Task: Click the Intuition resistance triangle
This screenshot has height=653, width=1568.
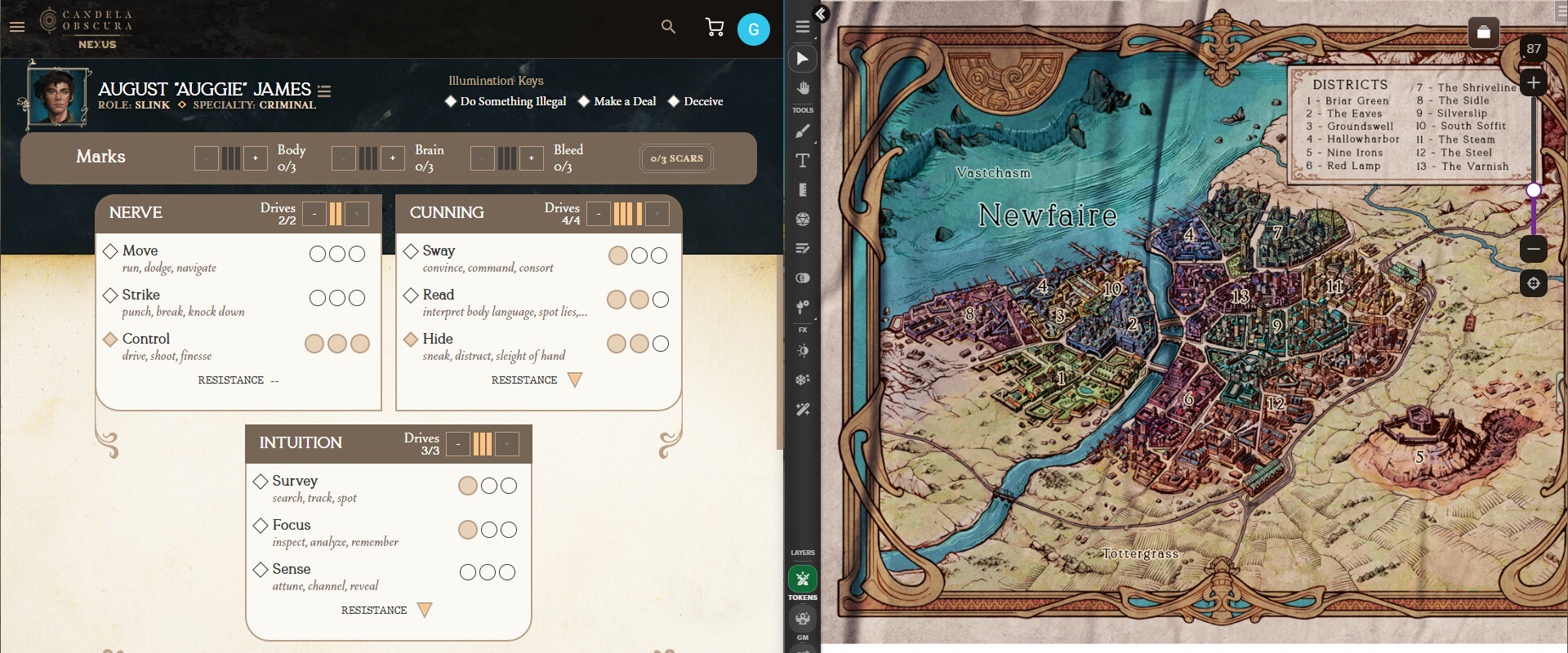Action: [x=425, y=611]
